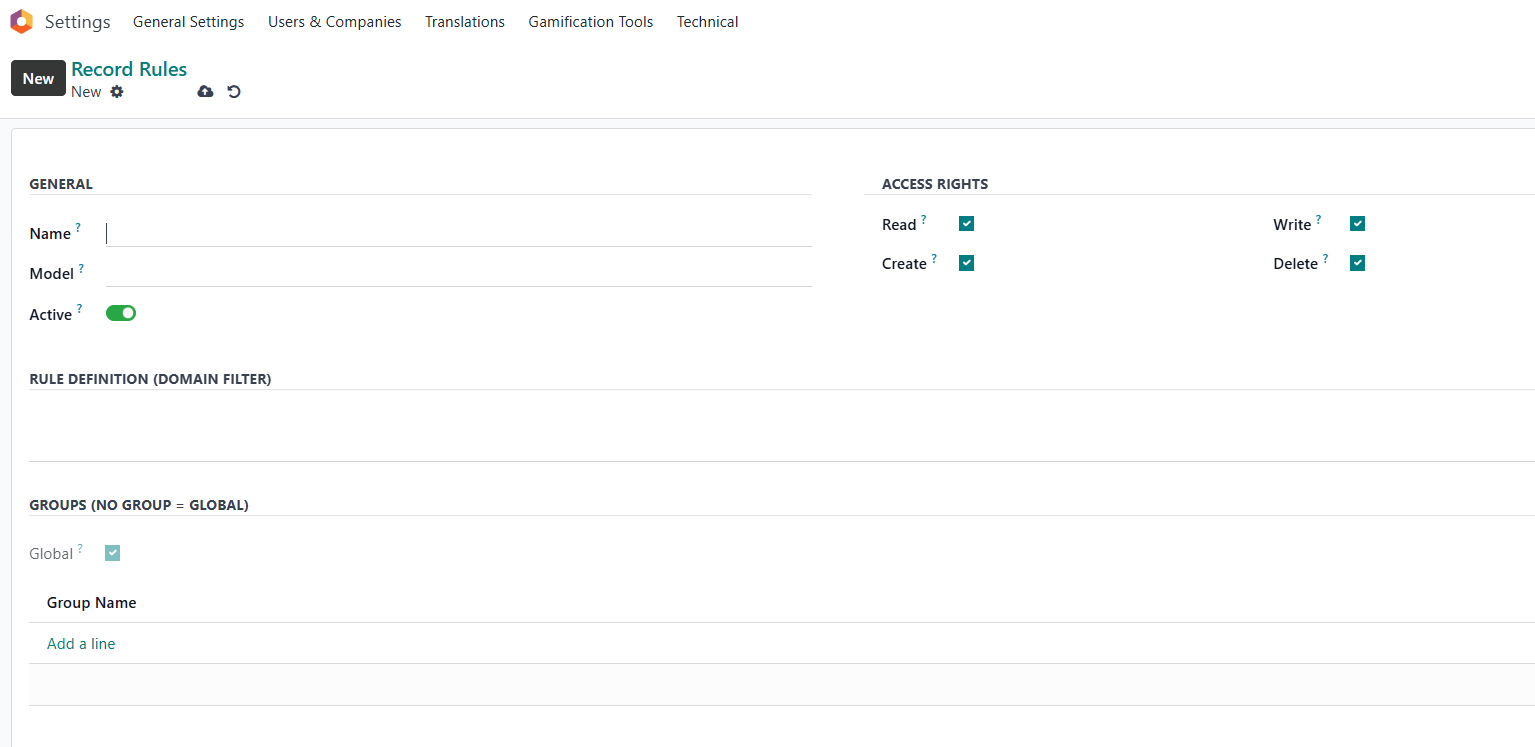Click the help tooltip icon beside Name
This screenshot has height=747, width=1535.
79,228
